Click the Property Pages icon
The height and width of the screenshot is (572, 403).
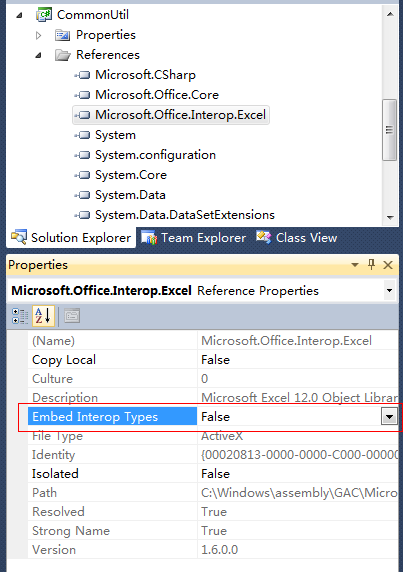(72, 316)
